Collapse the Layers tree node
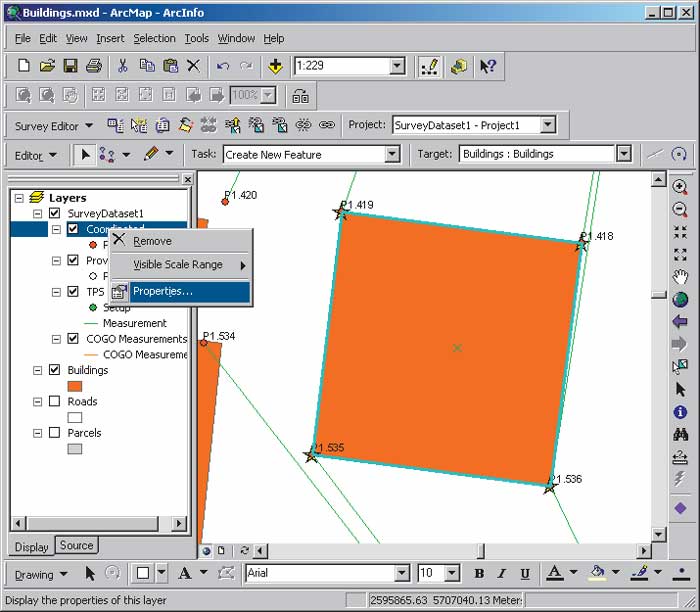 19,198
